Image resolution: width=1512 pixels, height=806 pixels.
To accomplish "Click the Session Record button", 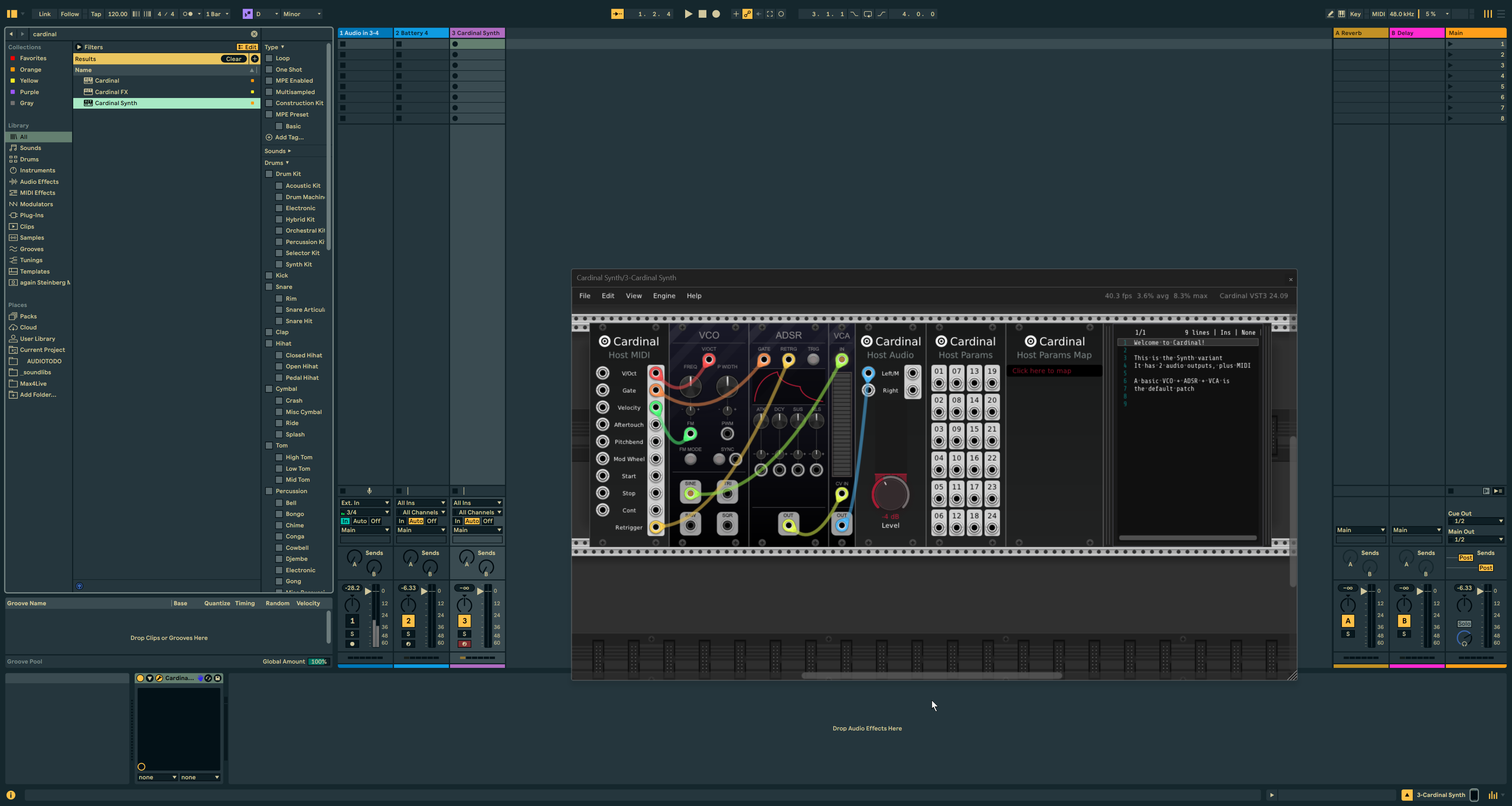I will [781, 13].
